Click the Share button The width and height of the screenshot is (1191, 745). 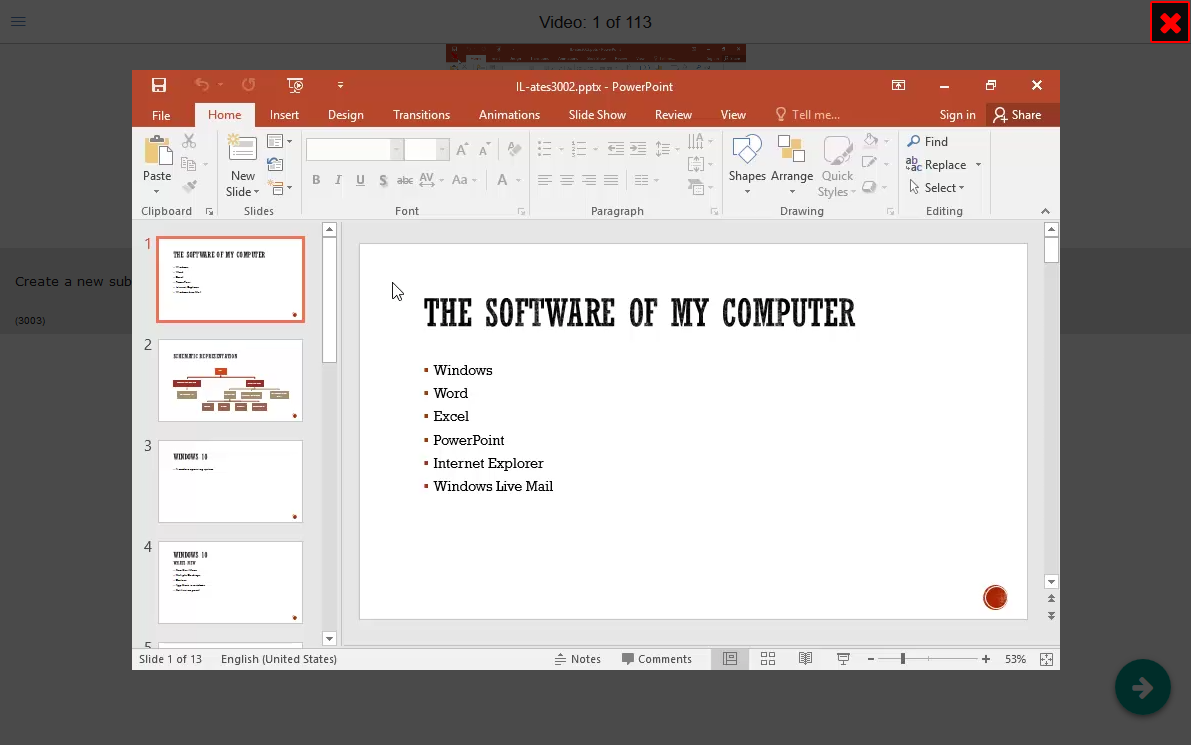[1017, 115]
